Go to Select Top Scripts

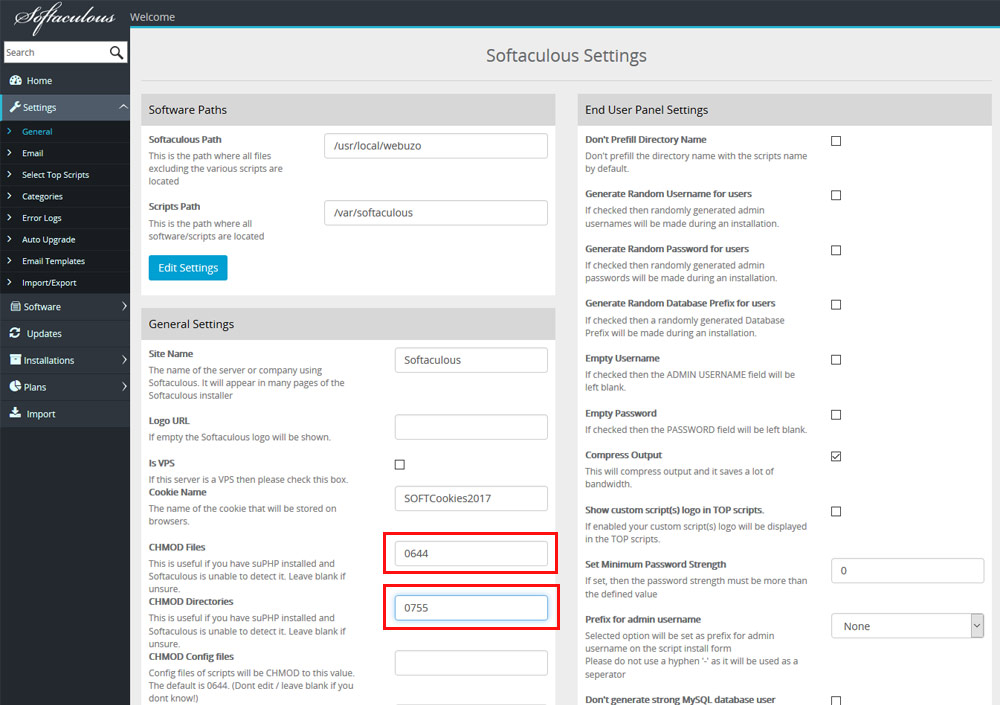pyautogui.click(x=55, y=175)
